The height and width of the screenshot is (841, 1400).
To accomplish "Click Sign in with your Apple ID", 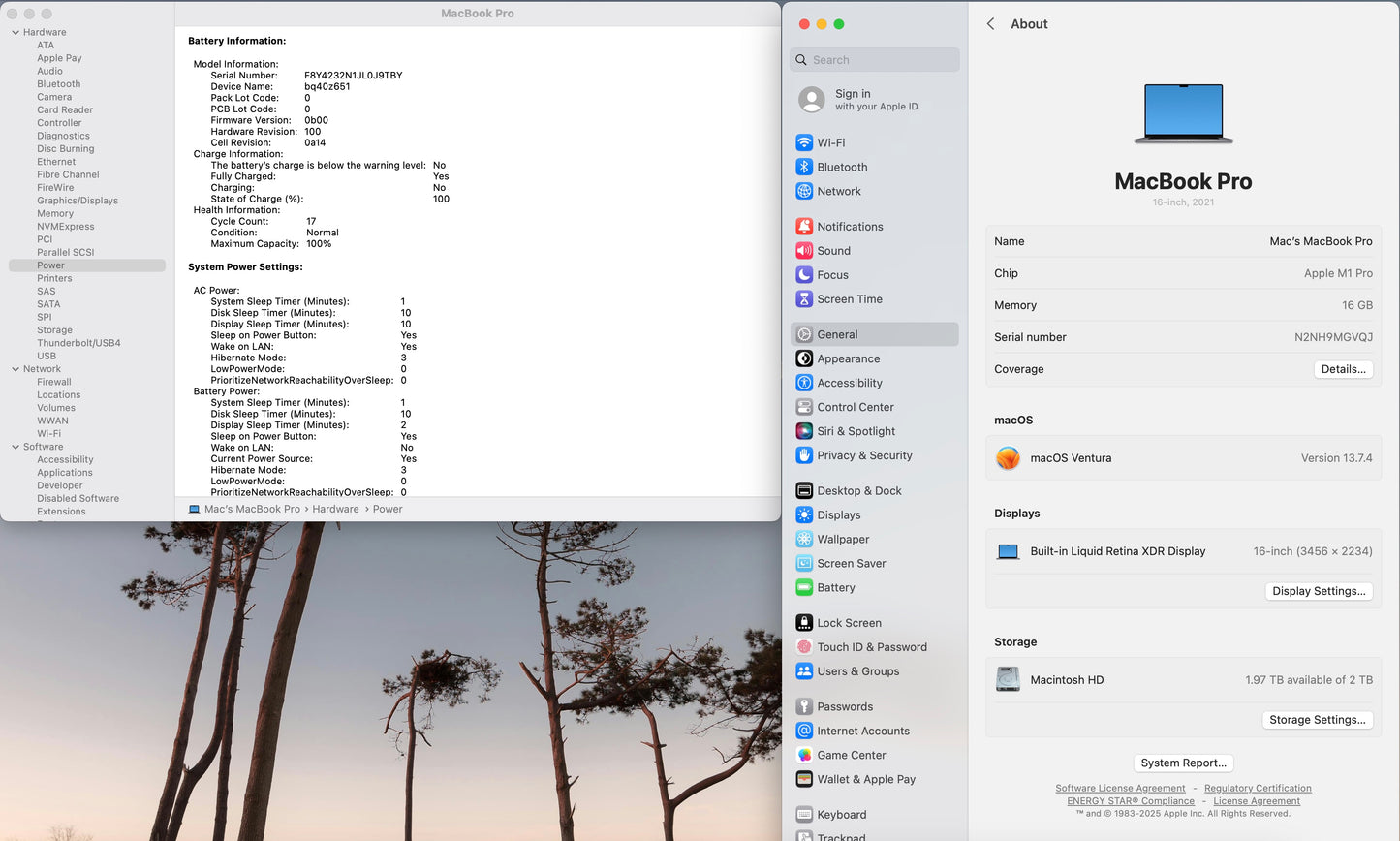I will (x=875, y=100).
